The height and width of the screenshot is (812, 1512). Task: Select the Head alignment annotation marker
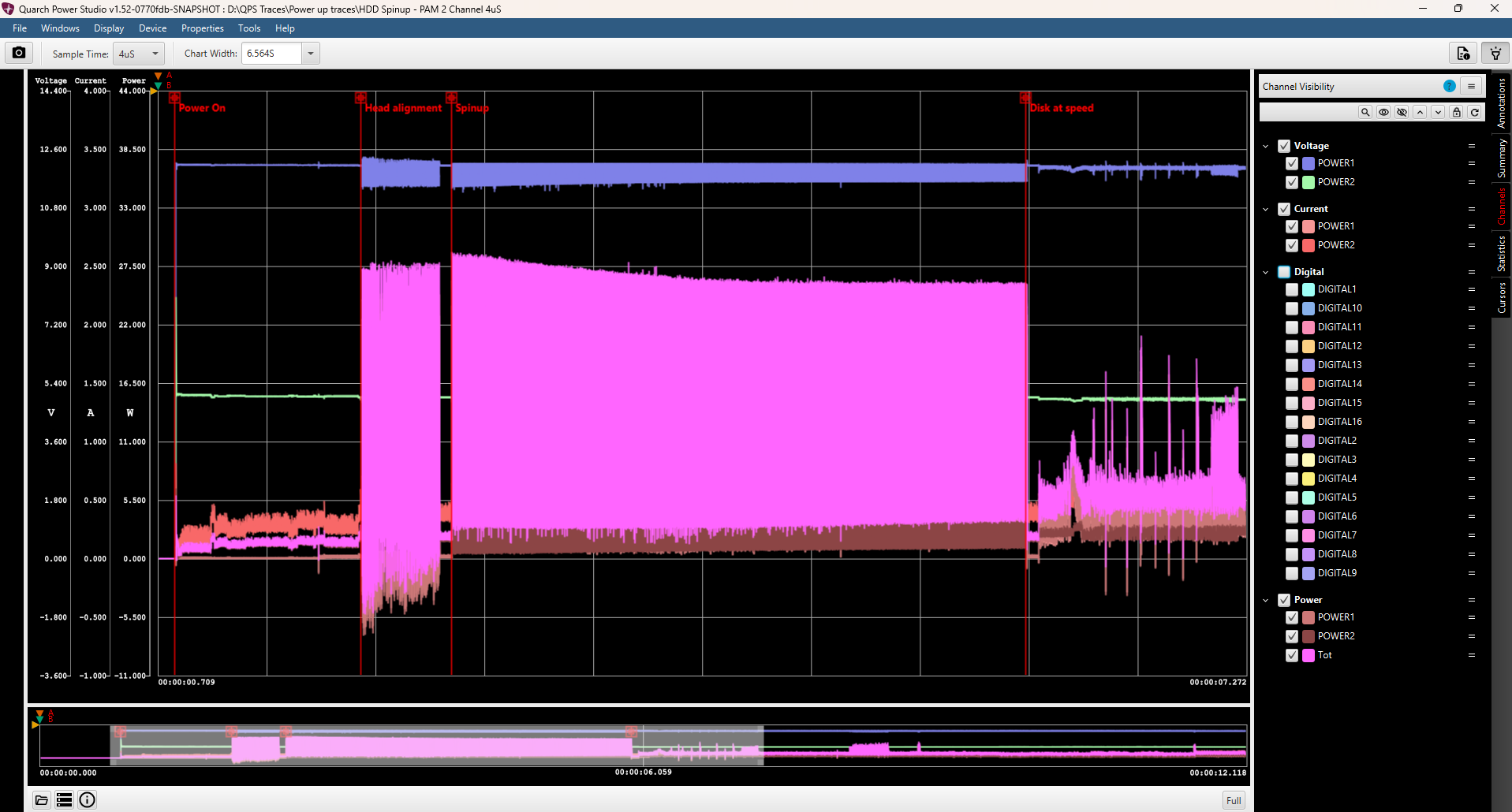point(360,98)
